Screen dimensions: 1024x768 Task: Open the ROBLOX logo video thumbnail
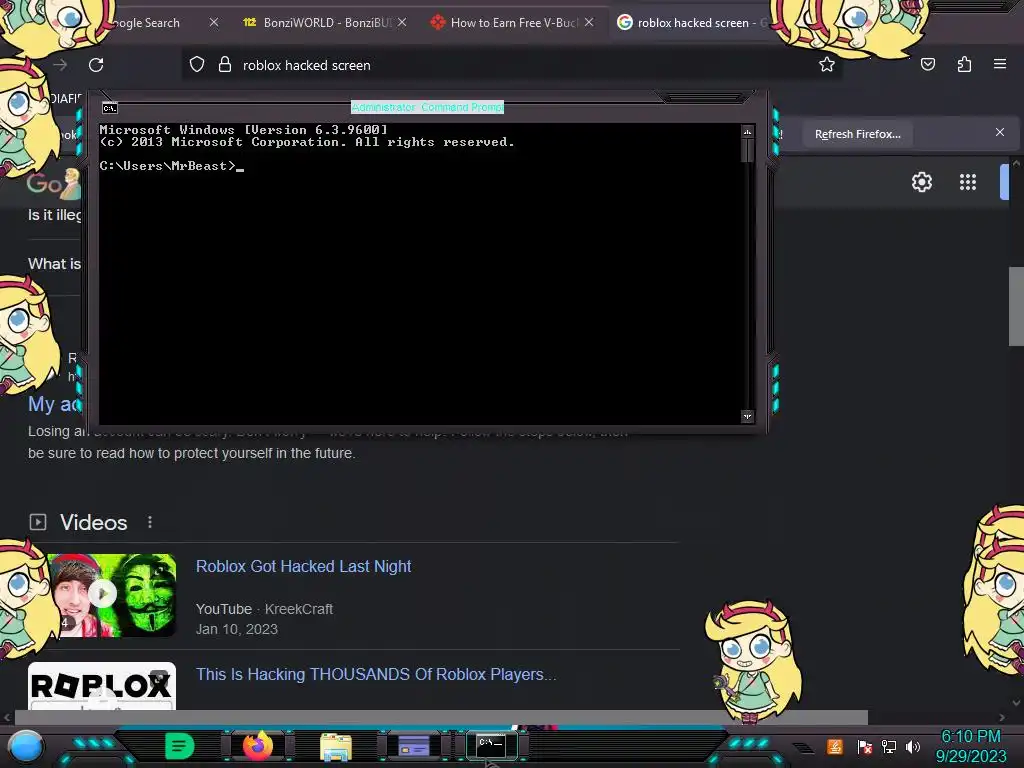102,686
